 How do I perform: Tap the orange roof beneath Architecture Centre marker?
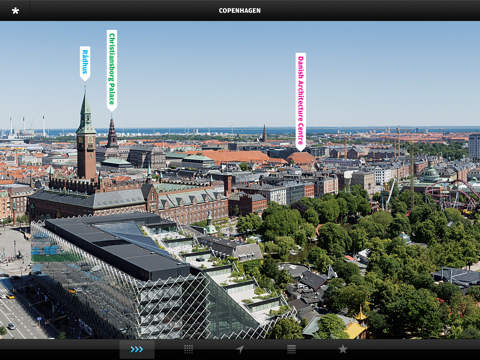tap(302, 158)
